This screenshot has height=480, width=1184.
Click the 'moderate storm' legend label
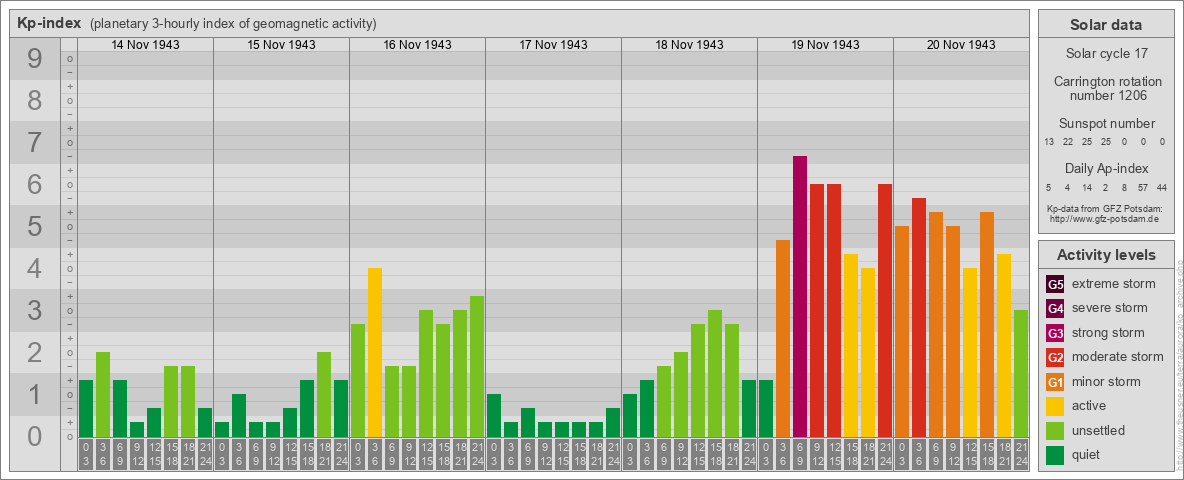[x=1118, y=357]
